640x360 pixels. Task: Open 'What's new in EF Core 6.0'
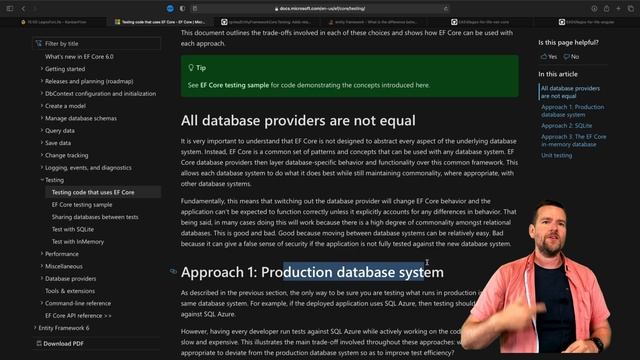(x=79, y=57)
